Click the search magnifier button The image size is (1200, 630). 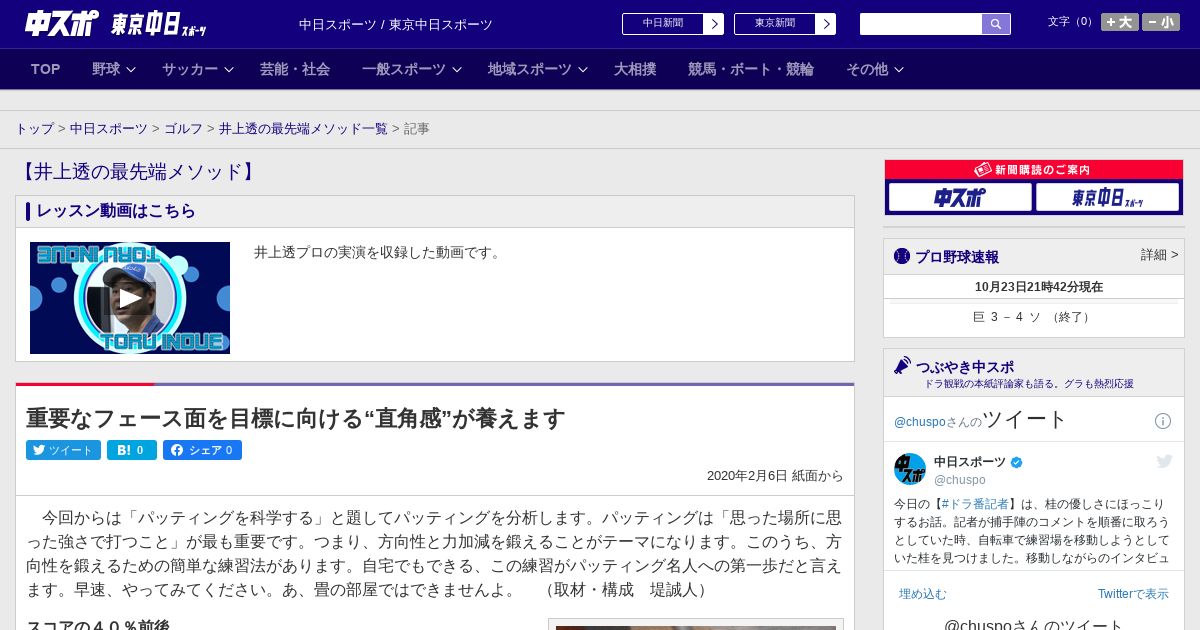[996, 24]
